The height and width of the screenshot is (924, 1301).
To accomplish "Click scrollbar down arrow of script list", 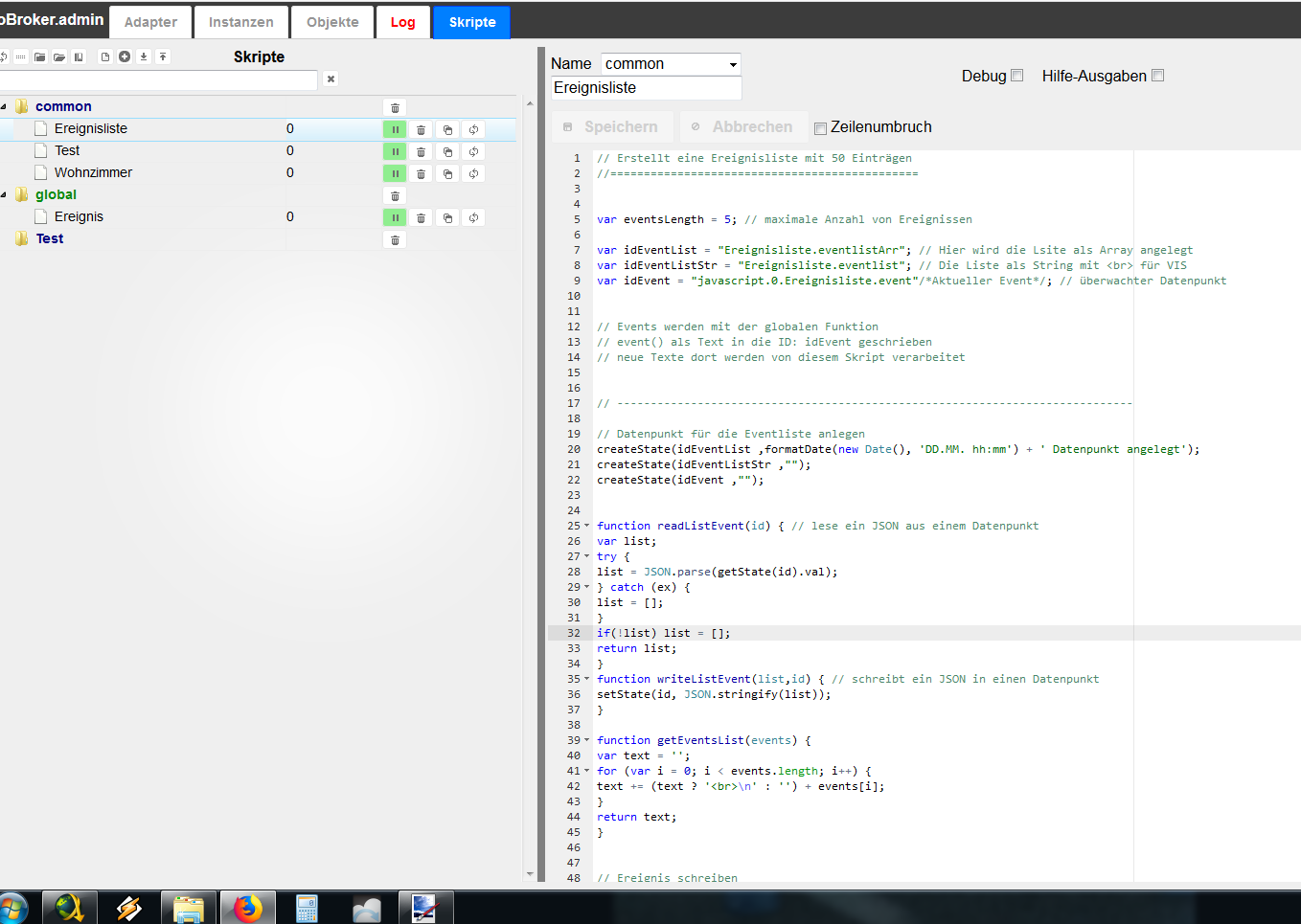I will (x=530, y=874).
